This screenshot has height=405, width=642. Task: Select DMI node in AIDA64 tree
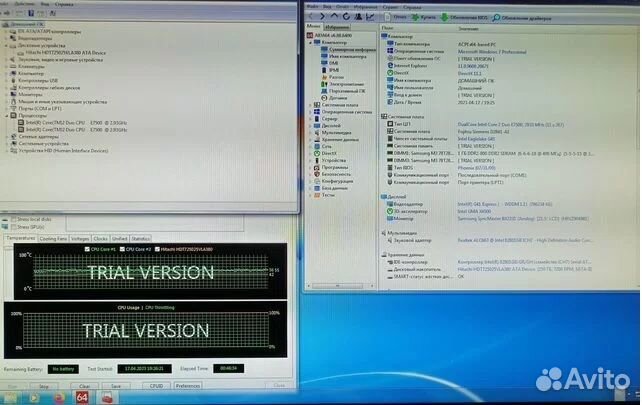pos(330,63)
